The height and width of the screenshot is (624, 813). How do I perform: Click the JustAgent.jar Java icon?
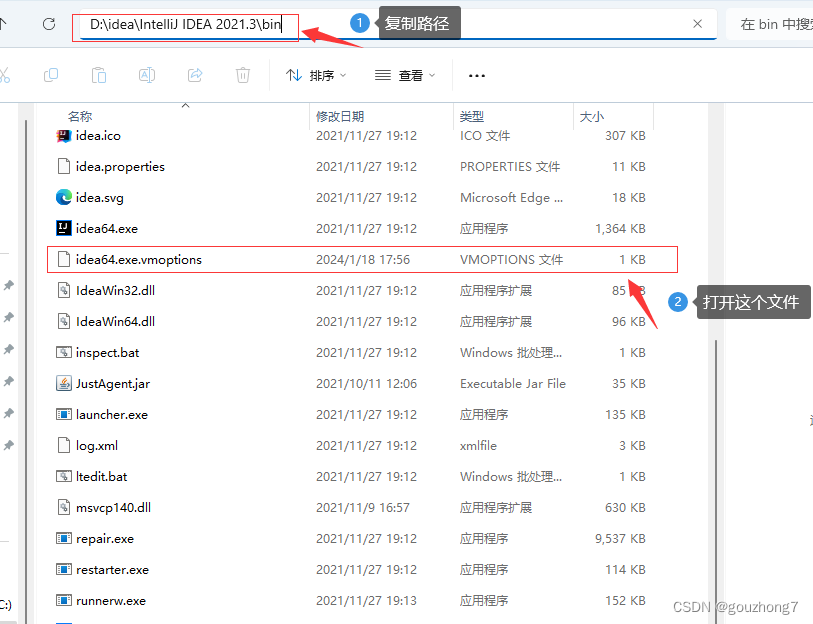[x=63, y=383]
